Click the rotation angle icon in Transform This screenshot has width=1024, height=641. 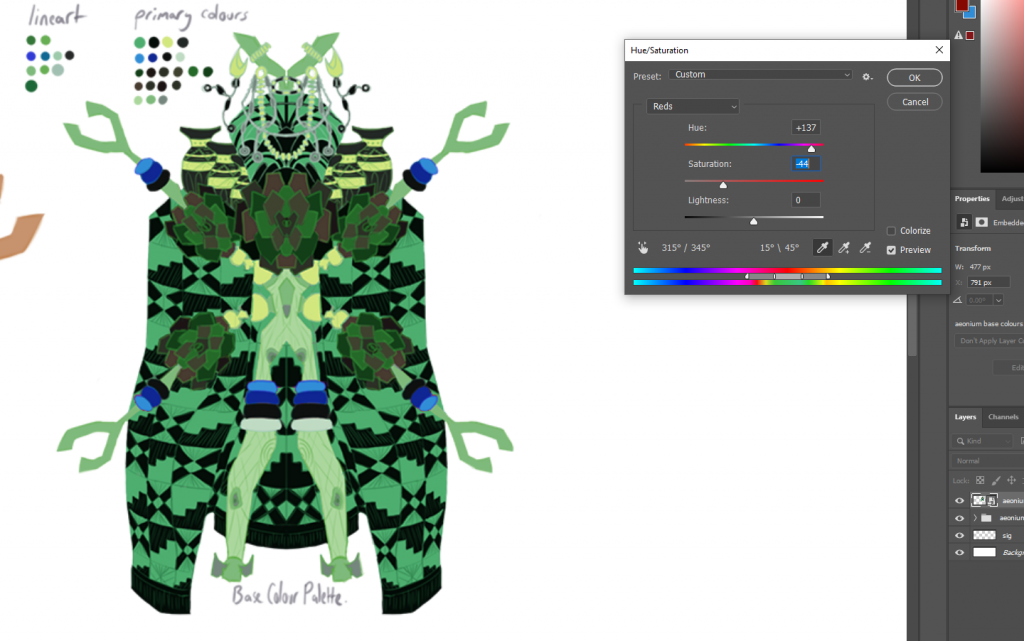pyautogui.click(x=957, y=300)
